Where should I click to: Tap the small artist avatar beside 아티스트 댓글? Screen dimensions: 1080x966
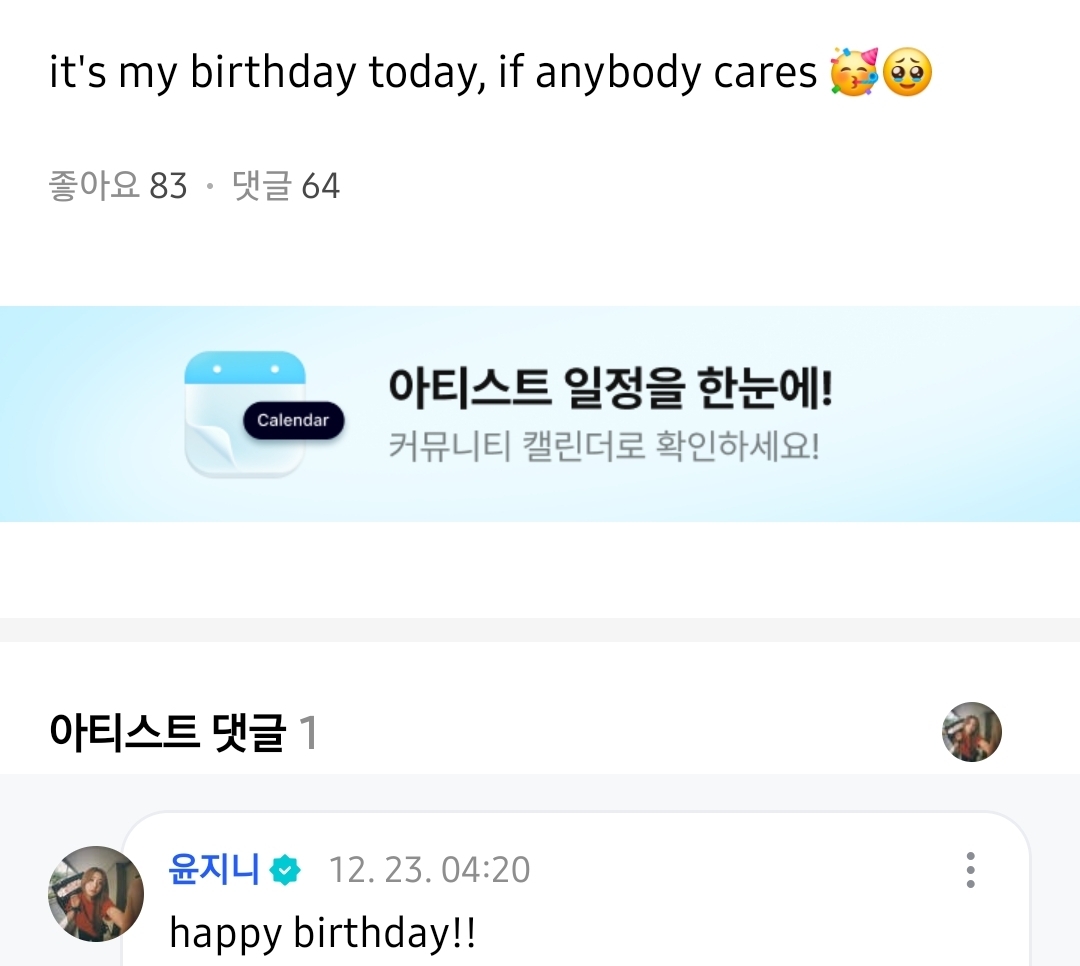(x=971, y=732)
